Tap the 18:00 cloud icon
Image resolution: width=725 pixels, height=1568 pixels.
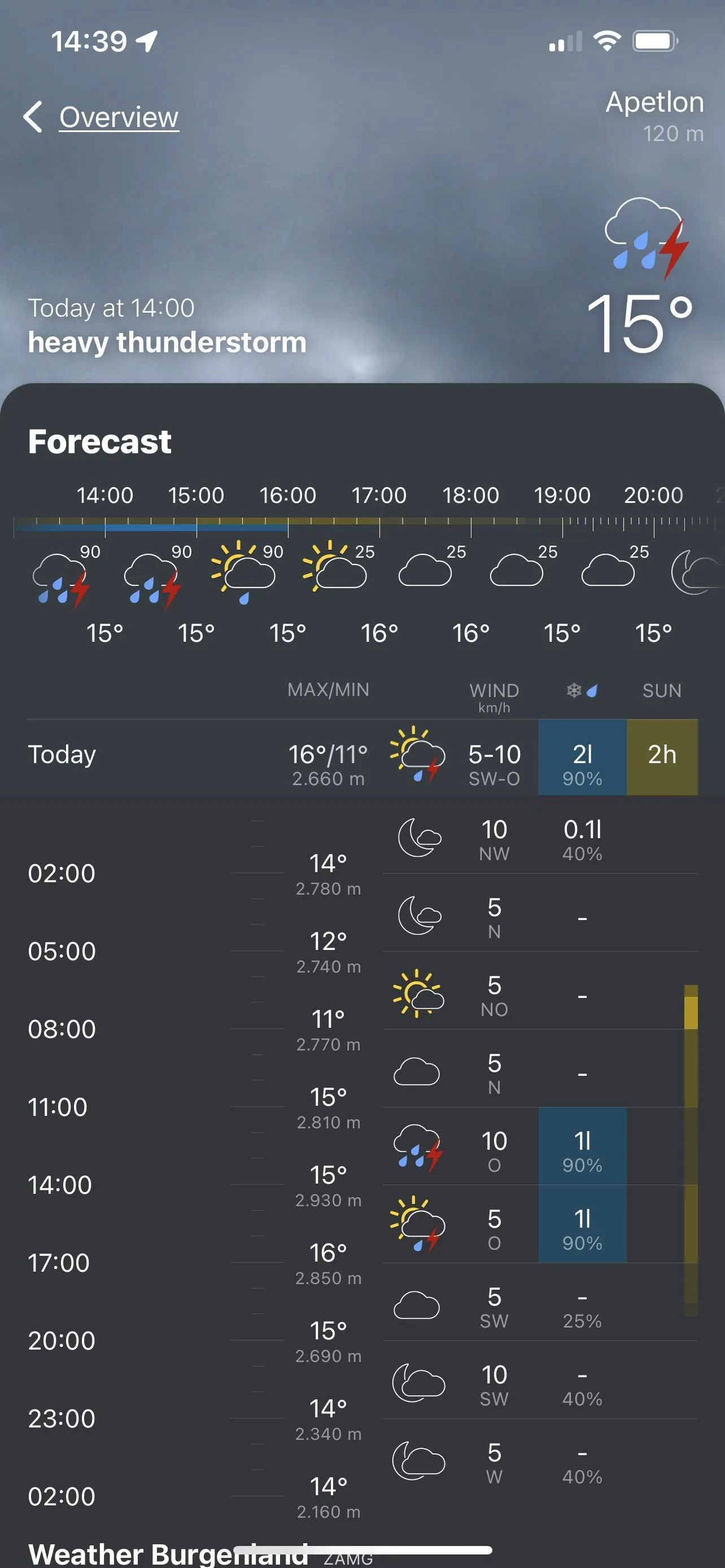pyautogui.click(x=425, y=570)
